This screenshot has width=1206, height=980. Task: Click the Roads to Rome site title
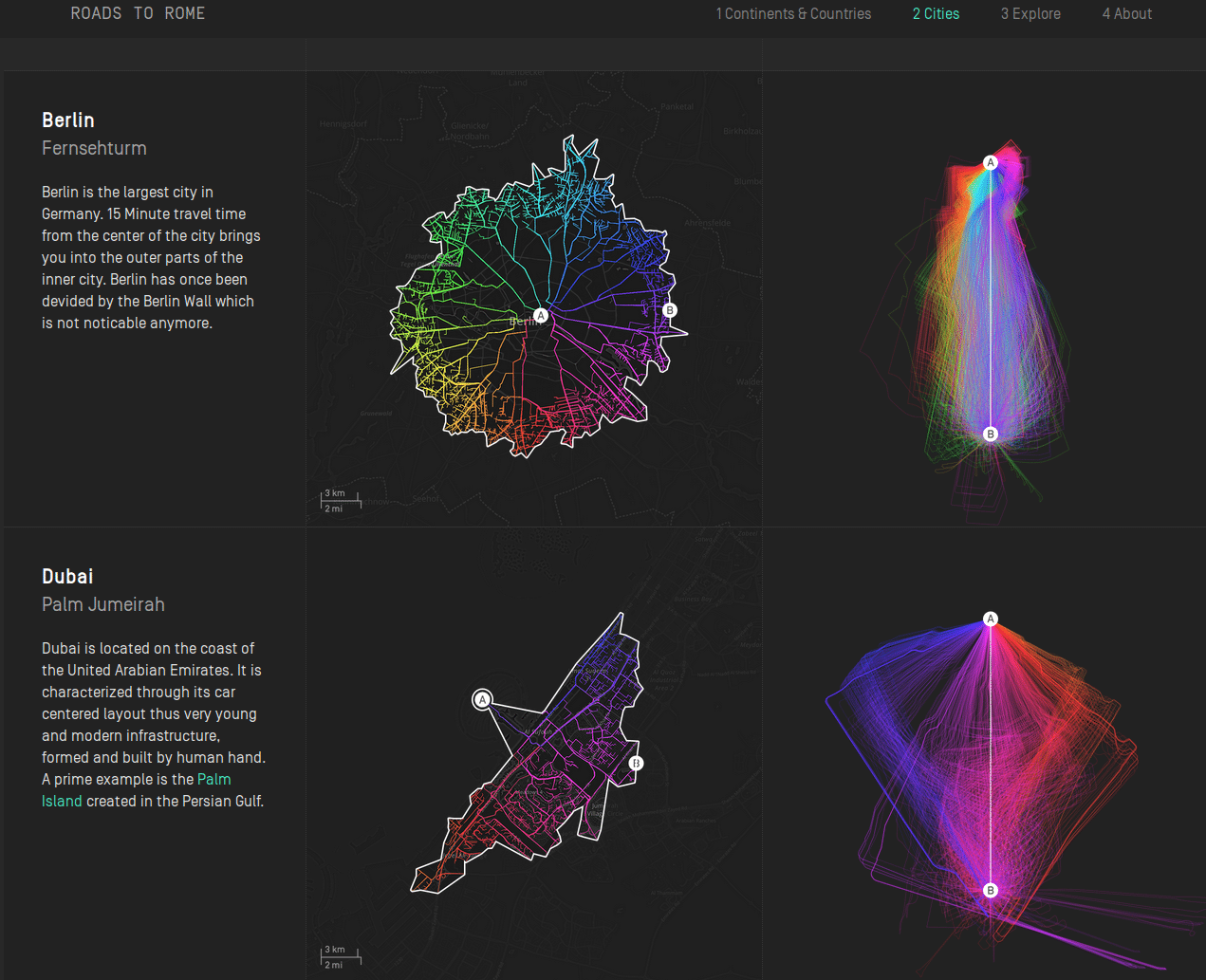click(138, 13)
